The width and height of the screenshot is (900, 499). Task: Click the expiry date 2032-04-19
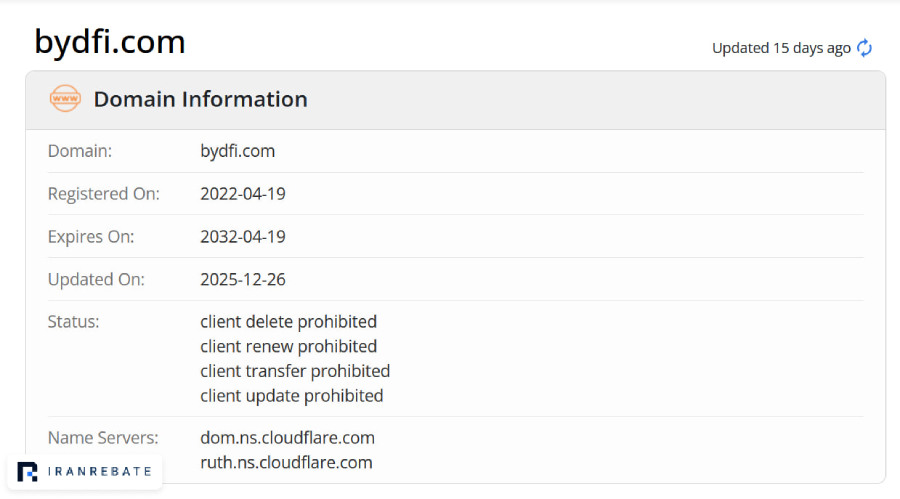(x=243, y=237)
